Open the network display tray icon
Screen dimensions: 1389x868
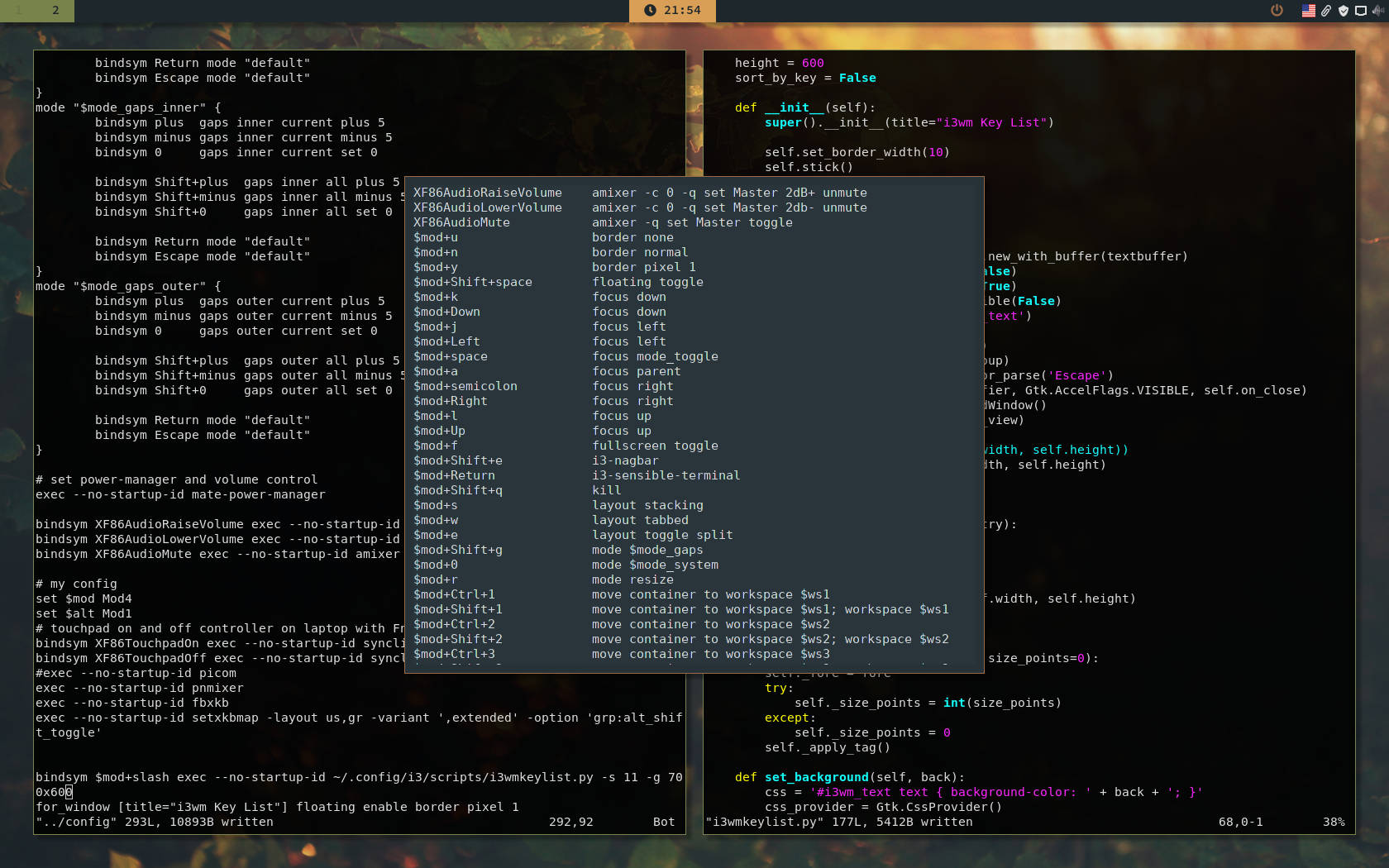[1361, 11]
